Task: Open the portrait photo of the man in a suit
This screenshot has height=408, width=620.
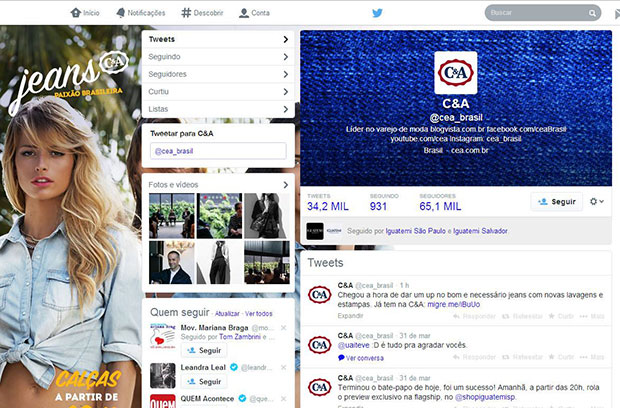Action: coord(172,263)
